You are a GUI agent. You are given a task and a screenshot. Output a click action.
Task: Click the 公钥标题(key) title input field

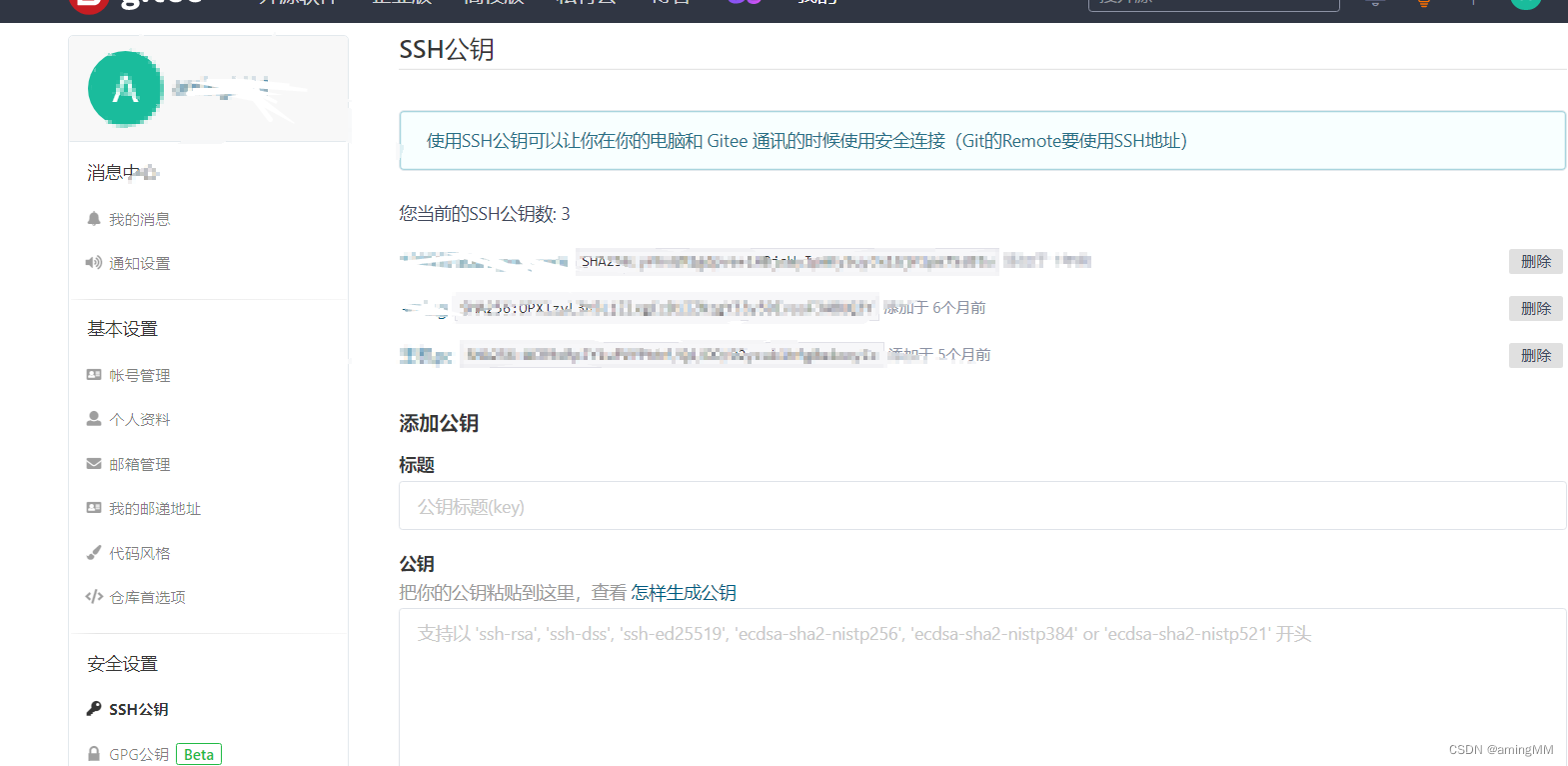click(x=982, y=506)
